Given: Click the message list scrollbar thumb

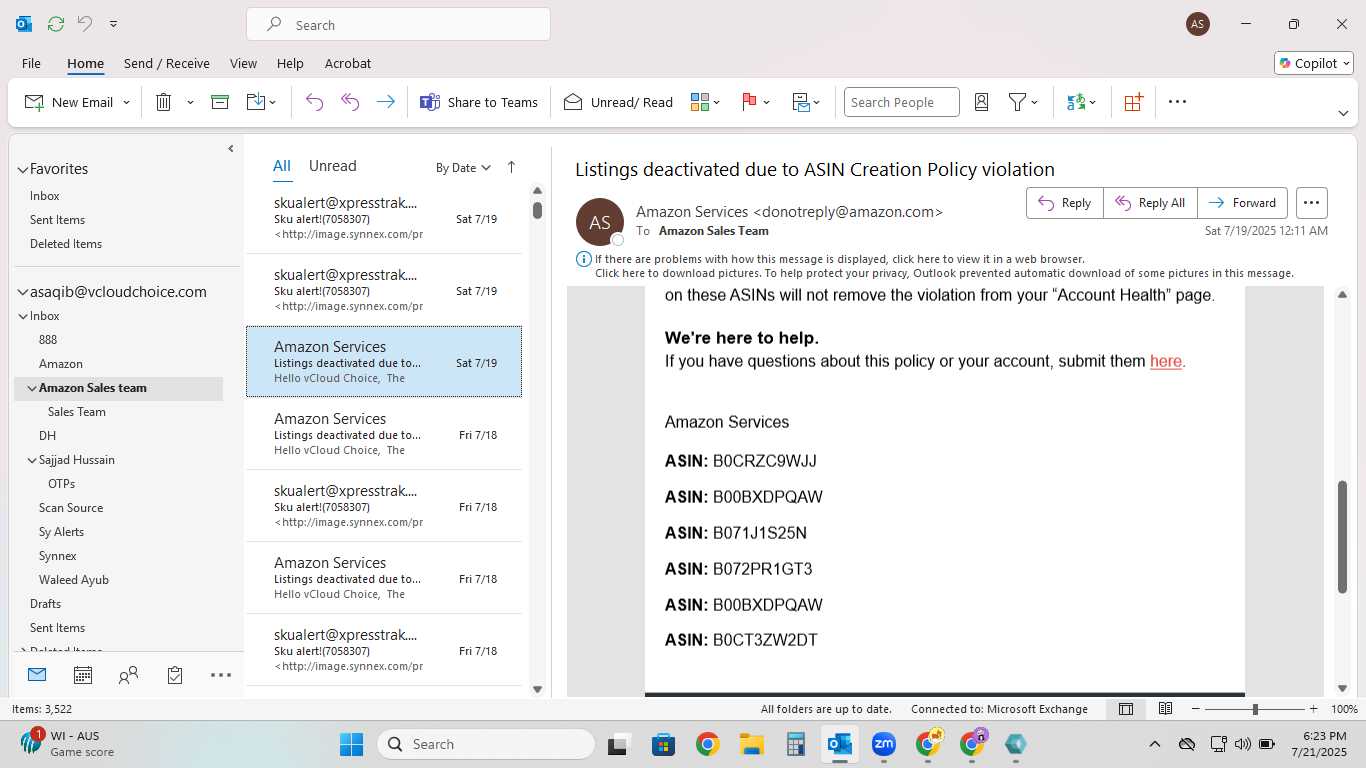Looking at the screenshot, I should coord(537,210).
